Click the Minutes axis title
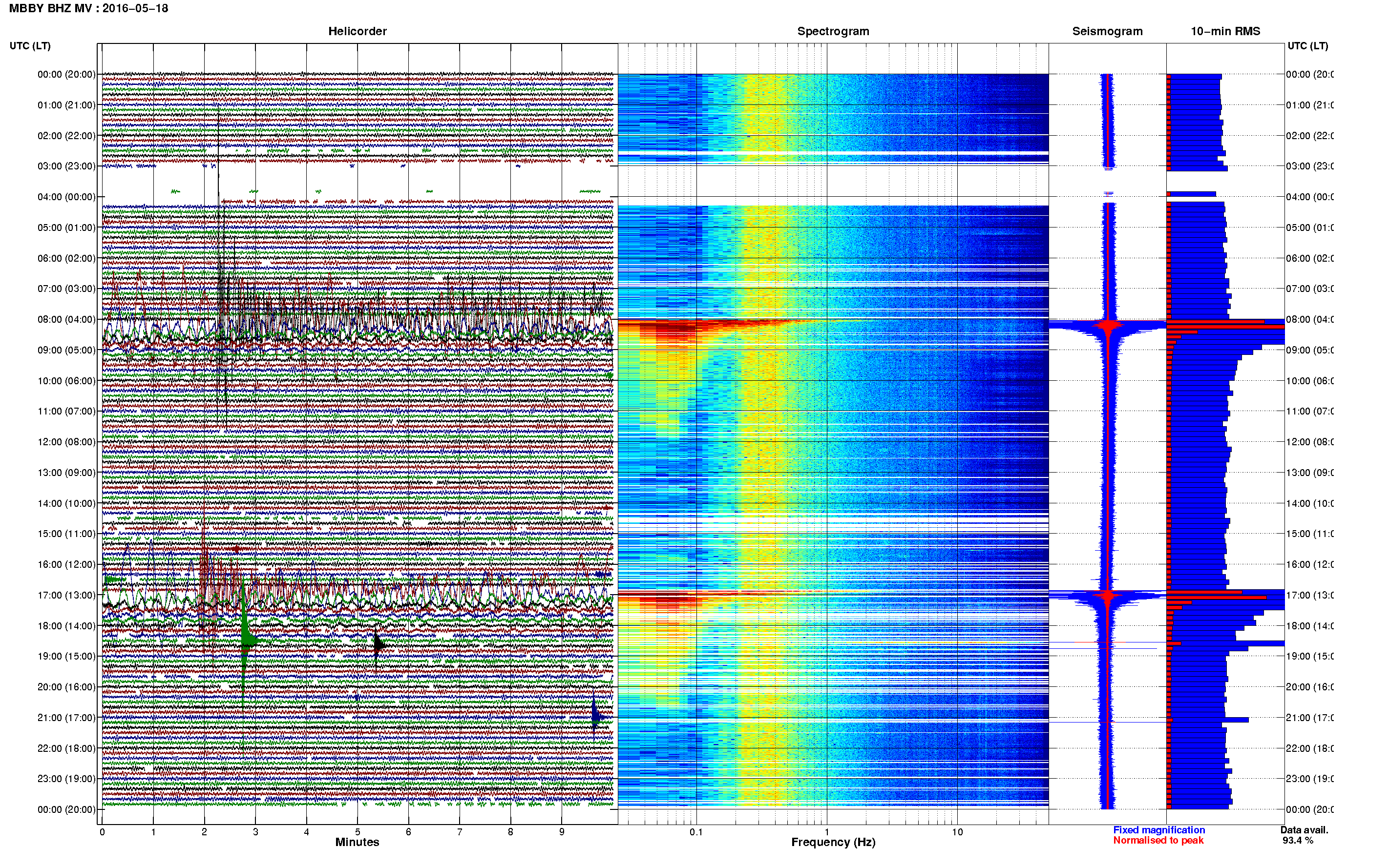 (357, 842)
